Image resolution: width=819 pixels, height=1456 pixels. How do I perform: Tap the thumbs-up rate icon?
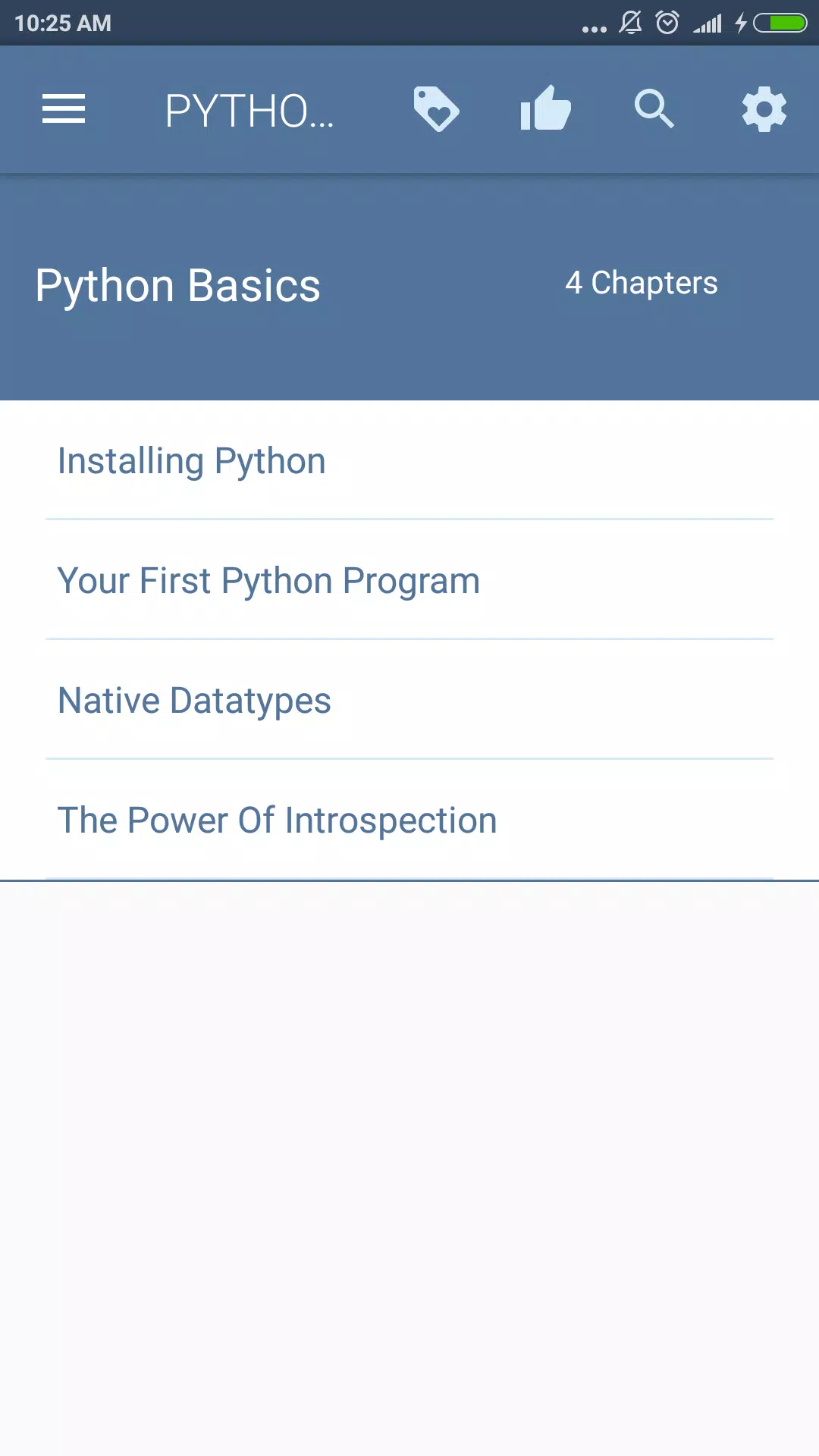coord(545,108)
